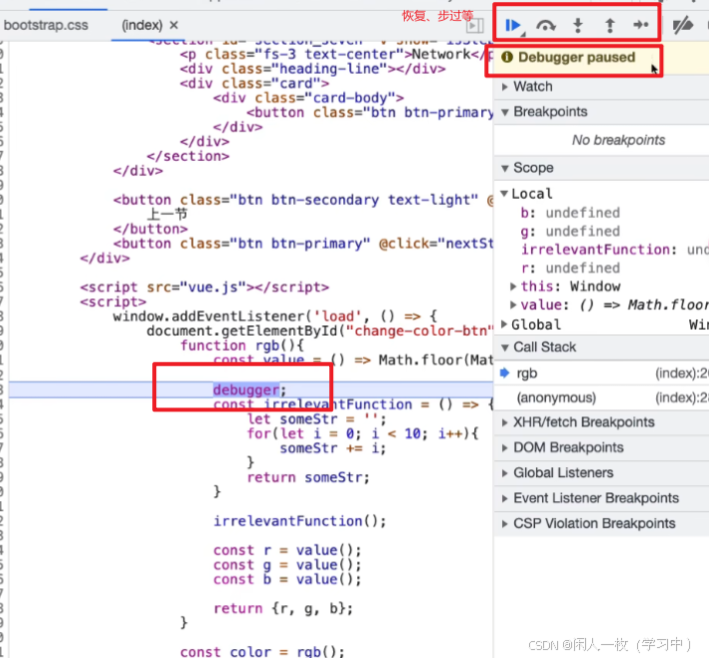Viewport: 709px width, 658px height.
Task: Click the 'r: undefined' scope variable
Action: pos(570,268)
